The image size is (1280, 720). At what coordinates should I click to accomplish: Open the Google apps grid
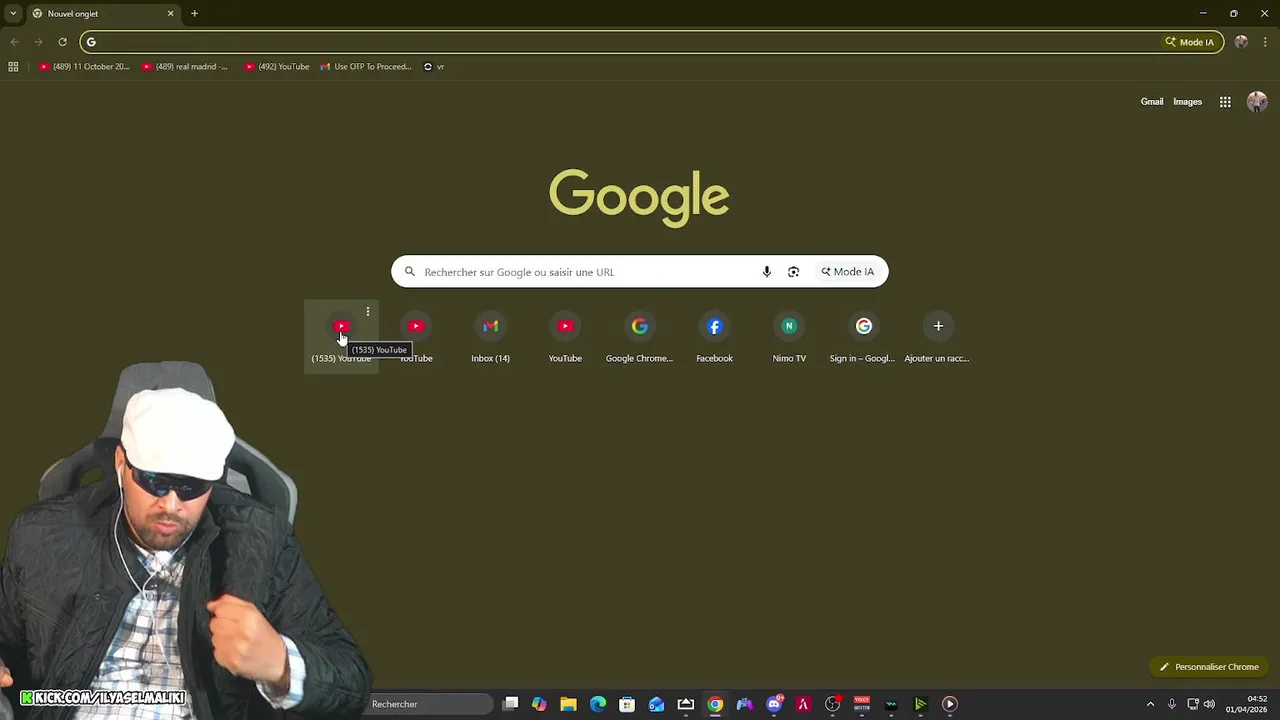tap(1225, 102)
